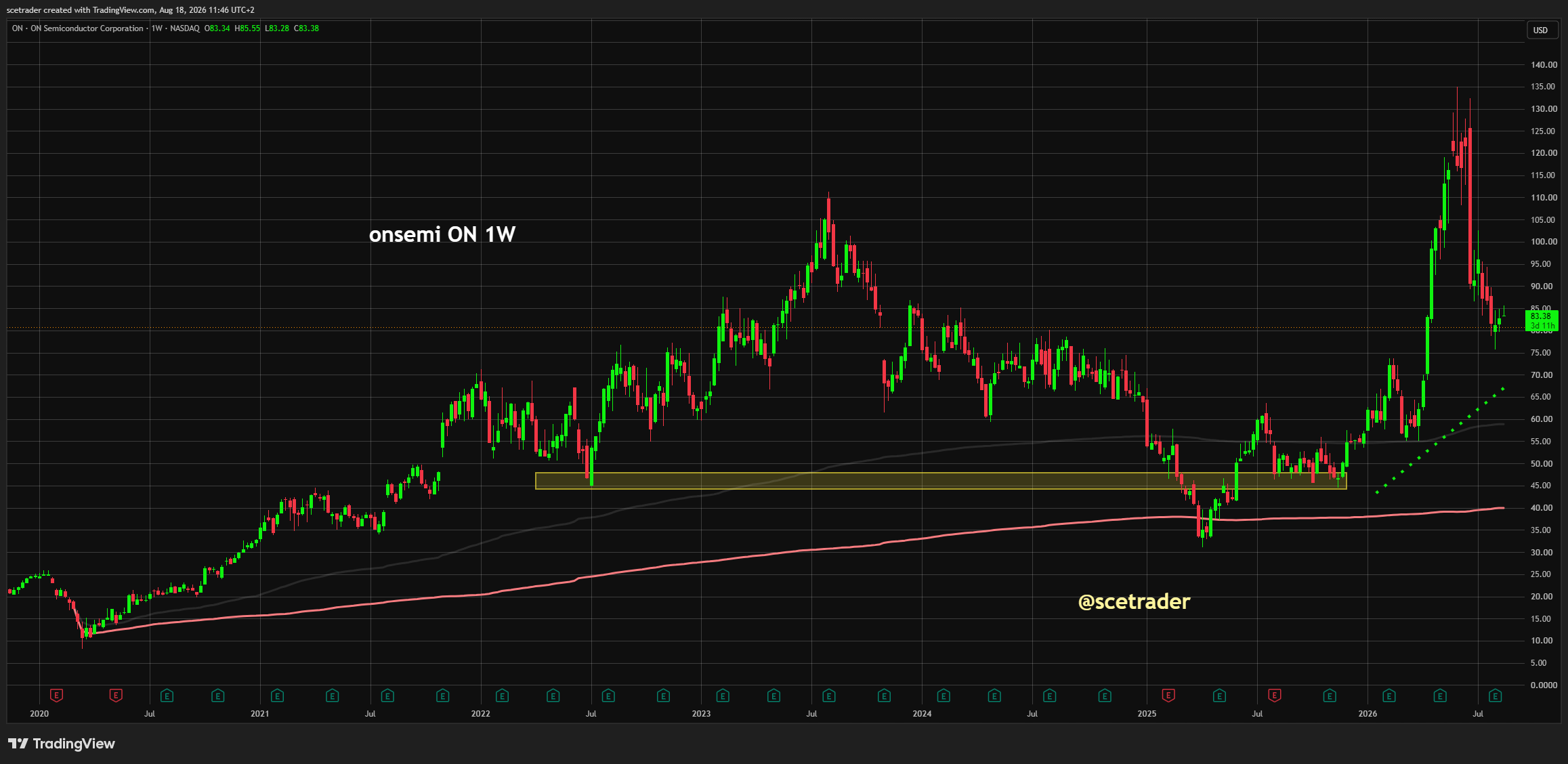The height and width of the screenshot is (764, 1568).
Task: Click the 0.0000 price axis label
Action: point(1544,685)
